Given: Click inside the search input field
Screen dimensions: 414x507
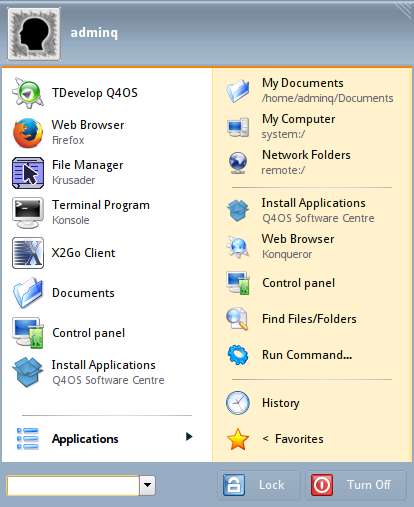Looking at the screenshot, I should [x=73, y=486].
